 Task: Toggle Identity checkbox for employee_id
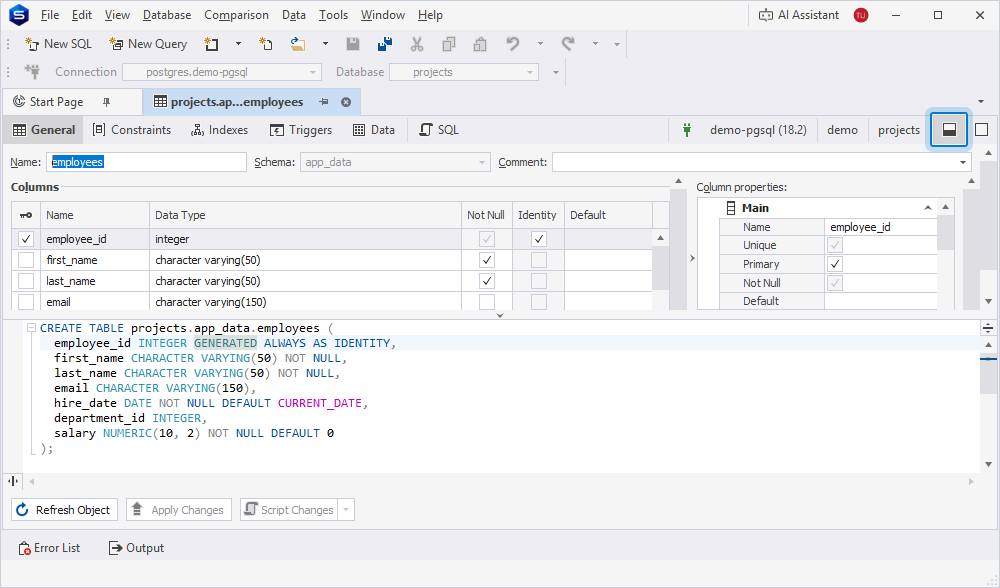[539, 239]
